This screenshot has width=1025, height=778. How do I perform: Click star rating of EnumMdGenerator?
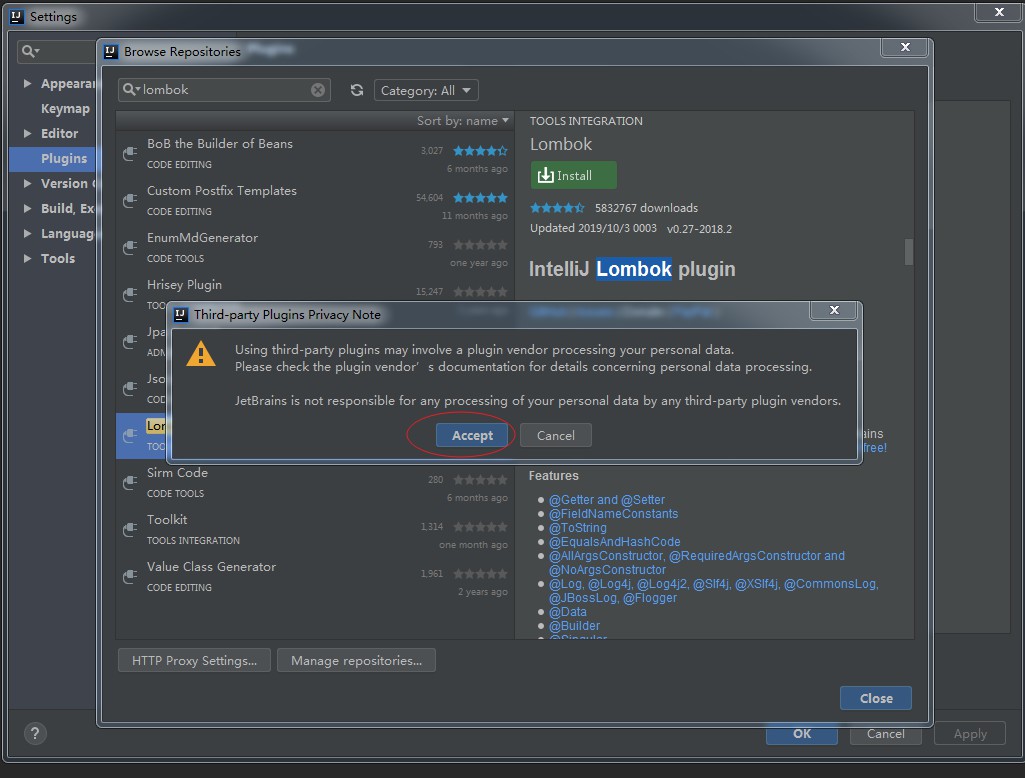coord(480,245)
